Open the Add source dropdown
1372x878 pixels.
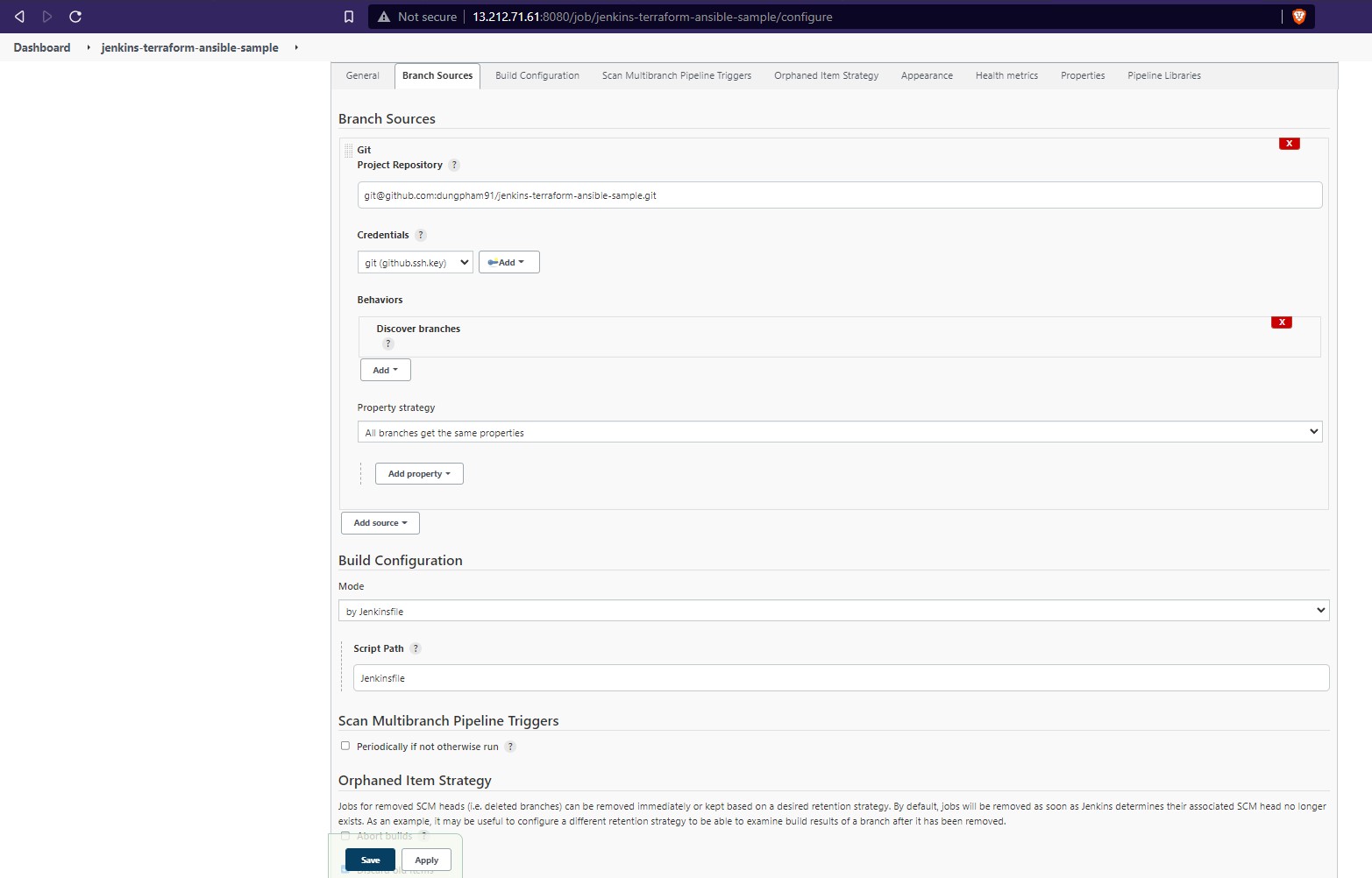pyautogui.click(x=380, y=522)
